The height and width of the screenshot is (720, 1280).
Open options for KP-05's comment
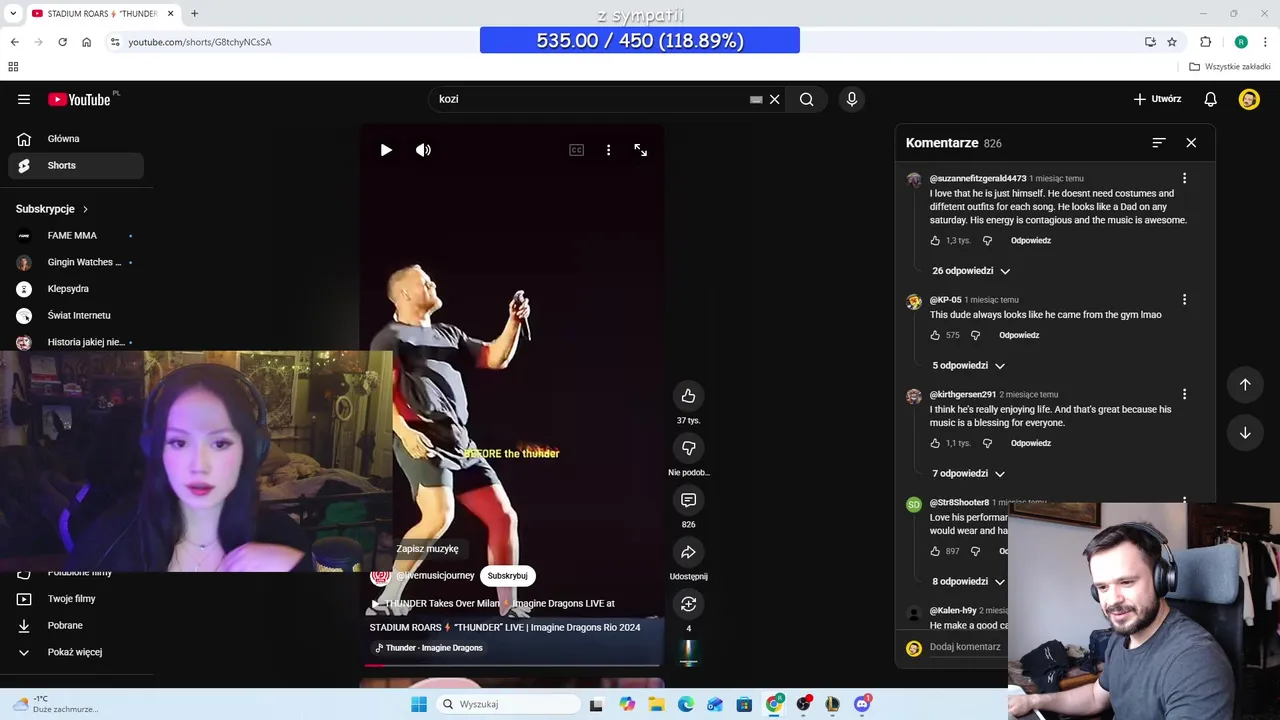[1184, 299]
